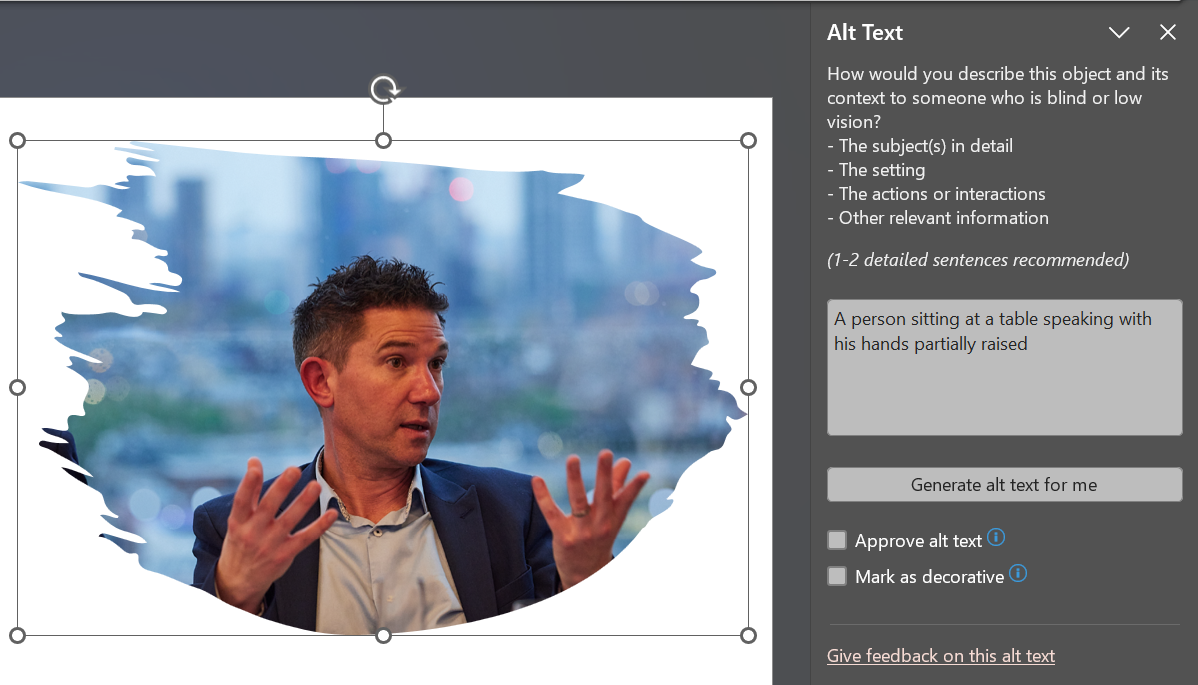The width and height of the screenshot is (1198, 685).
Task: Select the top-right picture resize handle
Action: (749, 141)
